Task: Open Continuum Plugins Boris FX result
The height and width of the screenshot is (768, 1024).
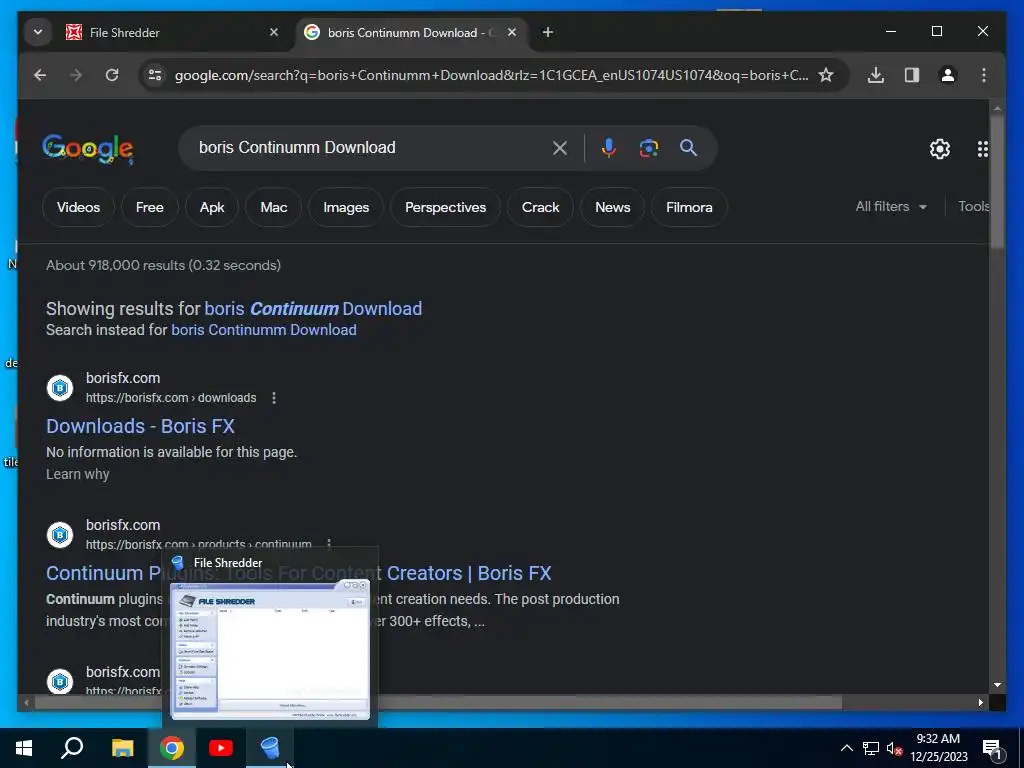Action: 298,573
